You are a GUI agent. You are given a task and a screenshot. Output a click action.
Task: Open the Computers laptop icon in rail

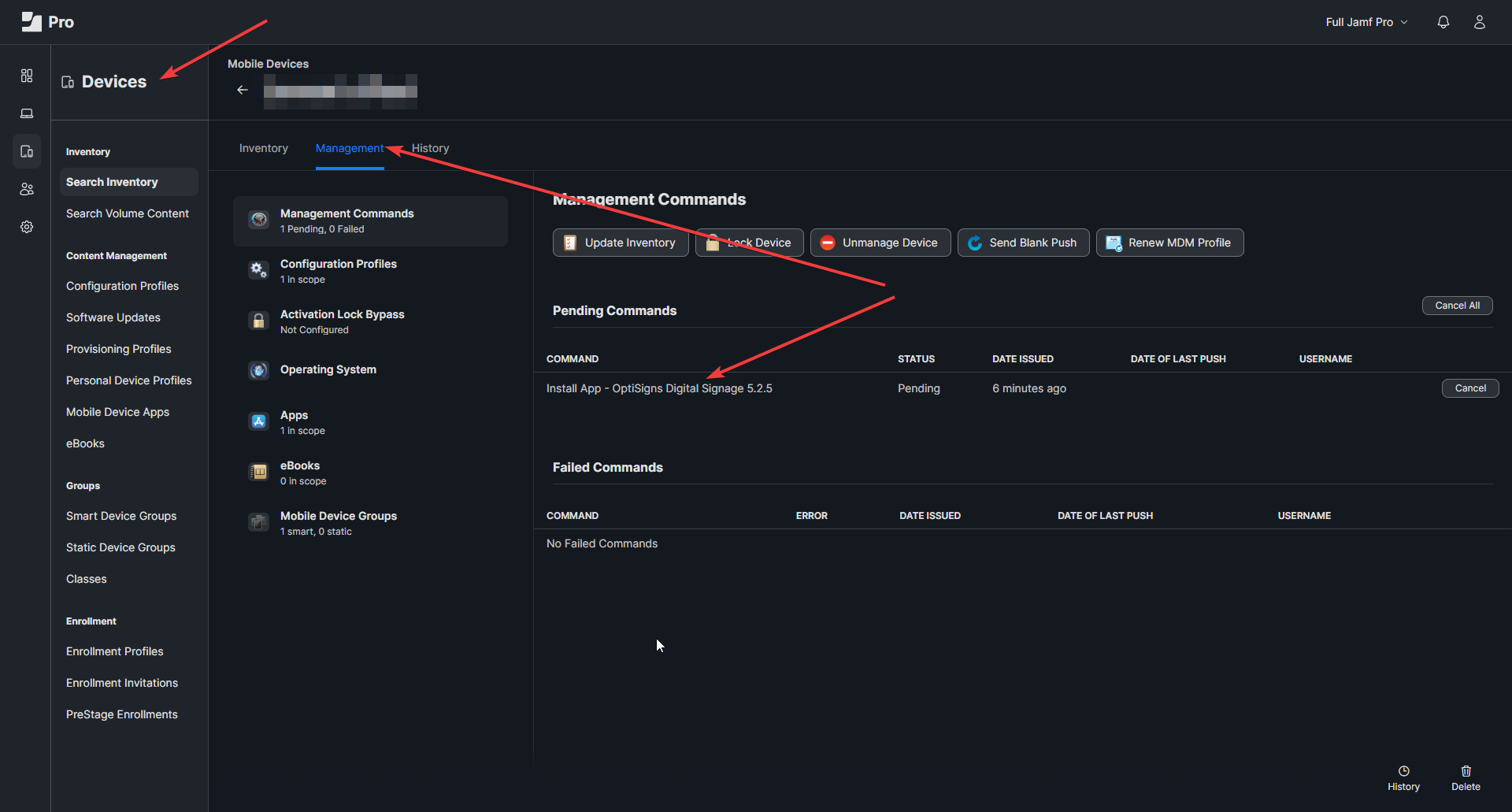tap(27, 113)
